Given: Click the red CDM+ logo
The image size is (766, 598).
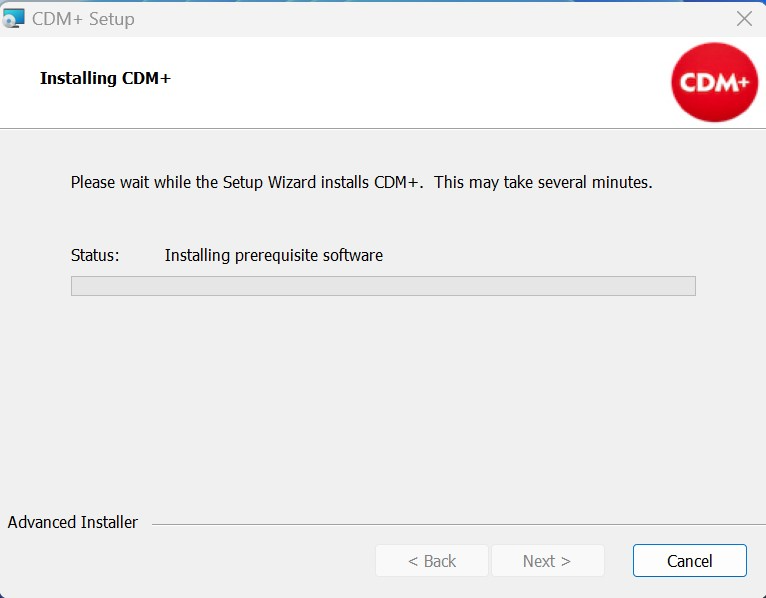Looking at the screenshot, I should [714, 82].
